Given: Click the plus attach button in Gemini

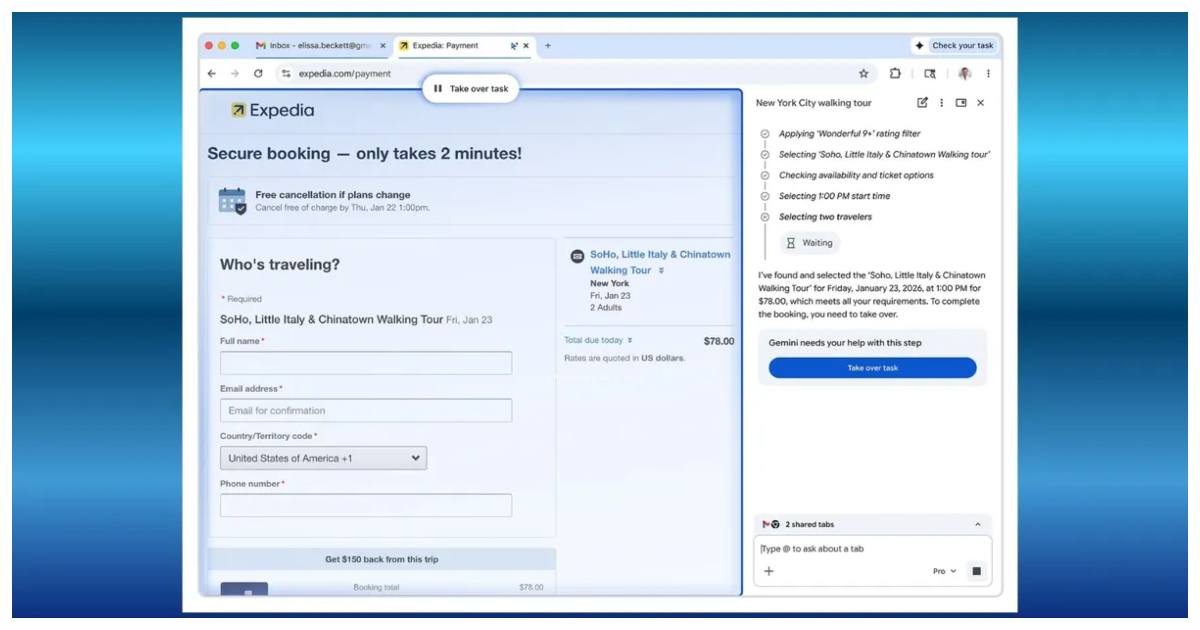Looking at the screenshot, I should 769,572.
